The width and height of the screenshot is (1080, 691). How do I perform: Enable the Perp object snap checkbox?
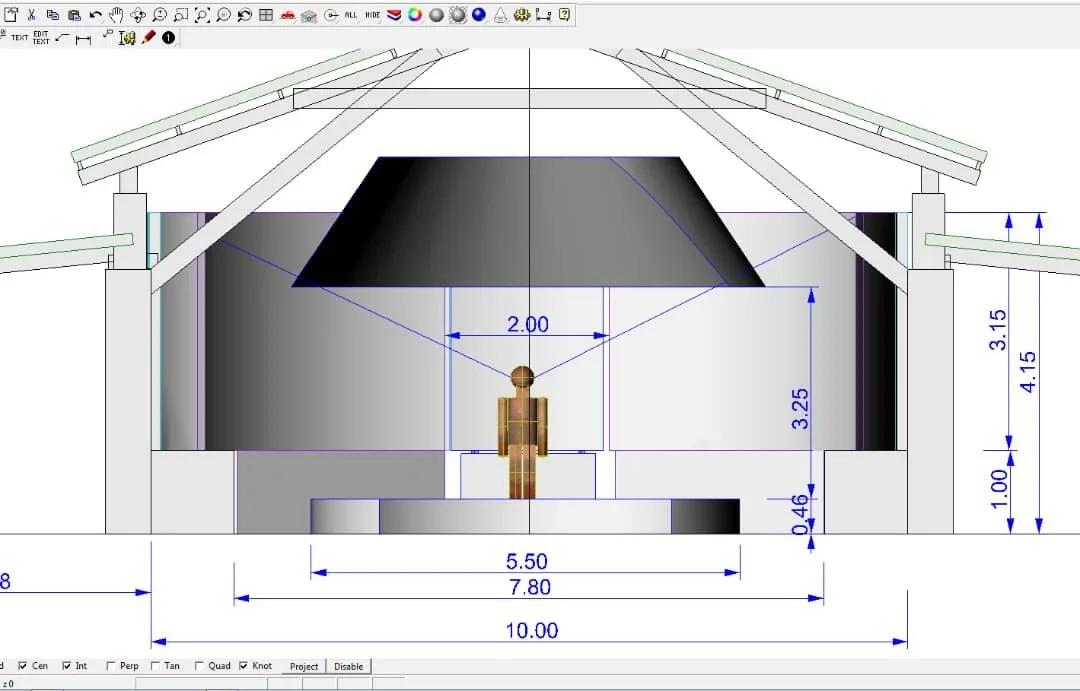110,666
